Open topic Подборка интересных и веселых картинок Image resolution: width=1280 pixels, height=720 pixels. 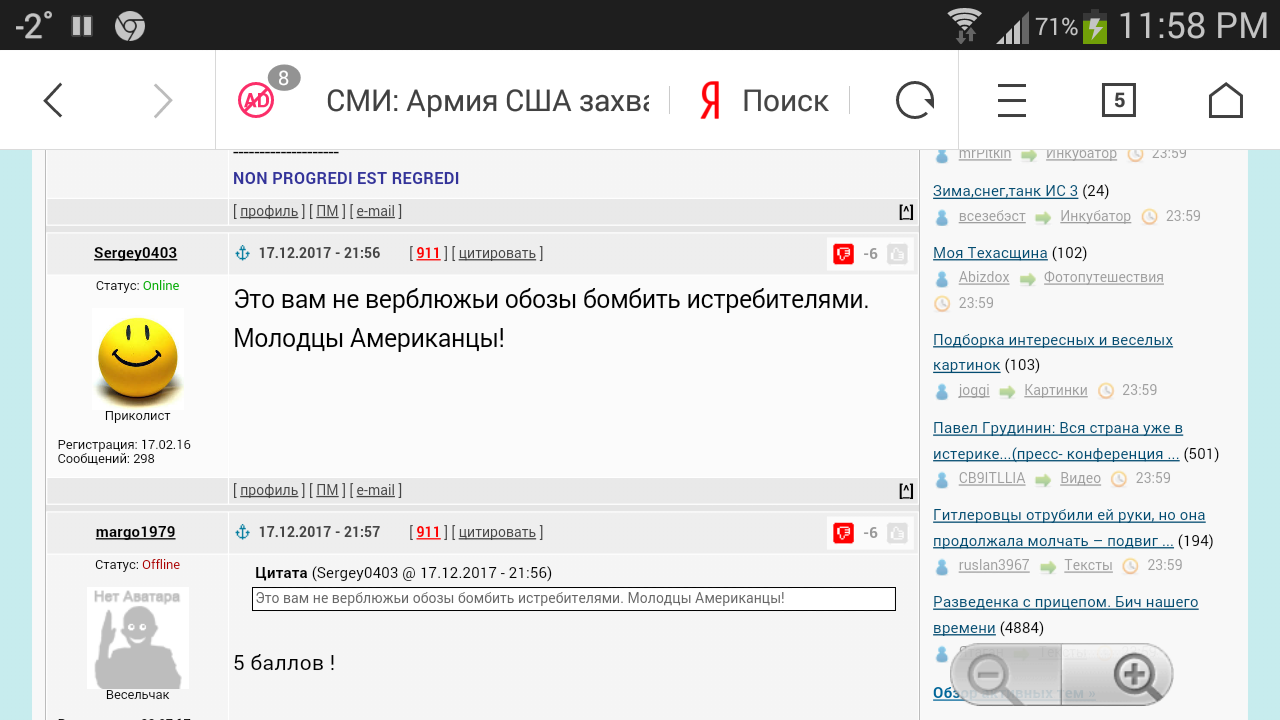1053,352
